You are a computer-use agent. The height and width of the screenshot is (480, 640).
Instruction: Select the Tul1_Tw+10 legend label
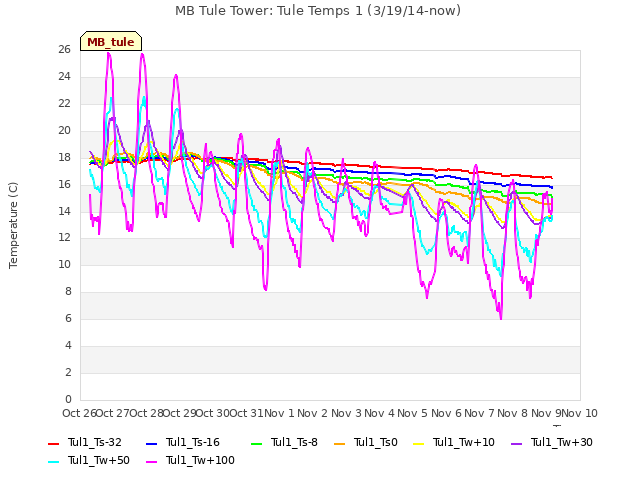[464, 442]
